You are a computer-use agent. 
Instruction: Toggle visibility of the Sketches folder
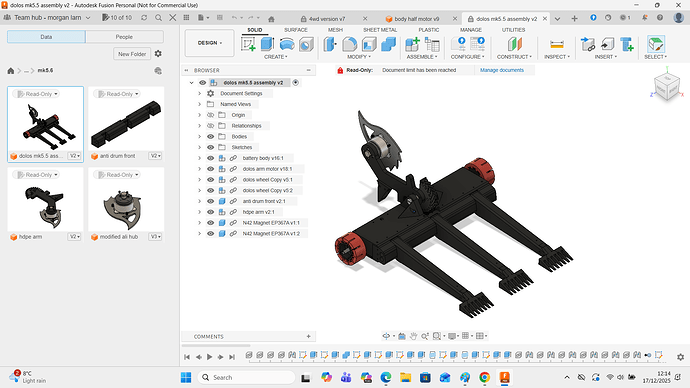point(210,147)
